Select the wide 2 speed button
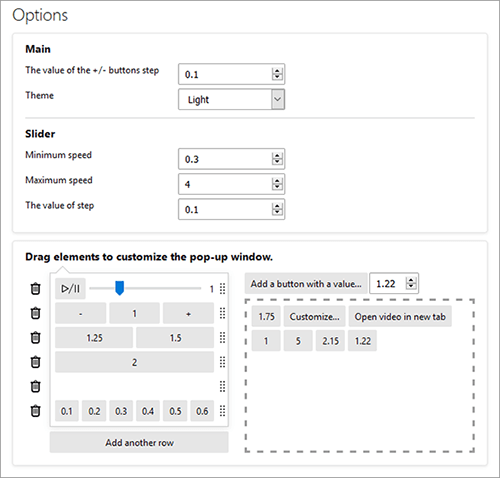The image size is (500, 478). coord(134,362)
